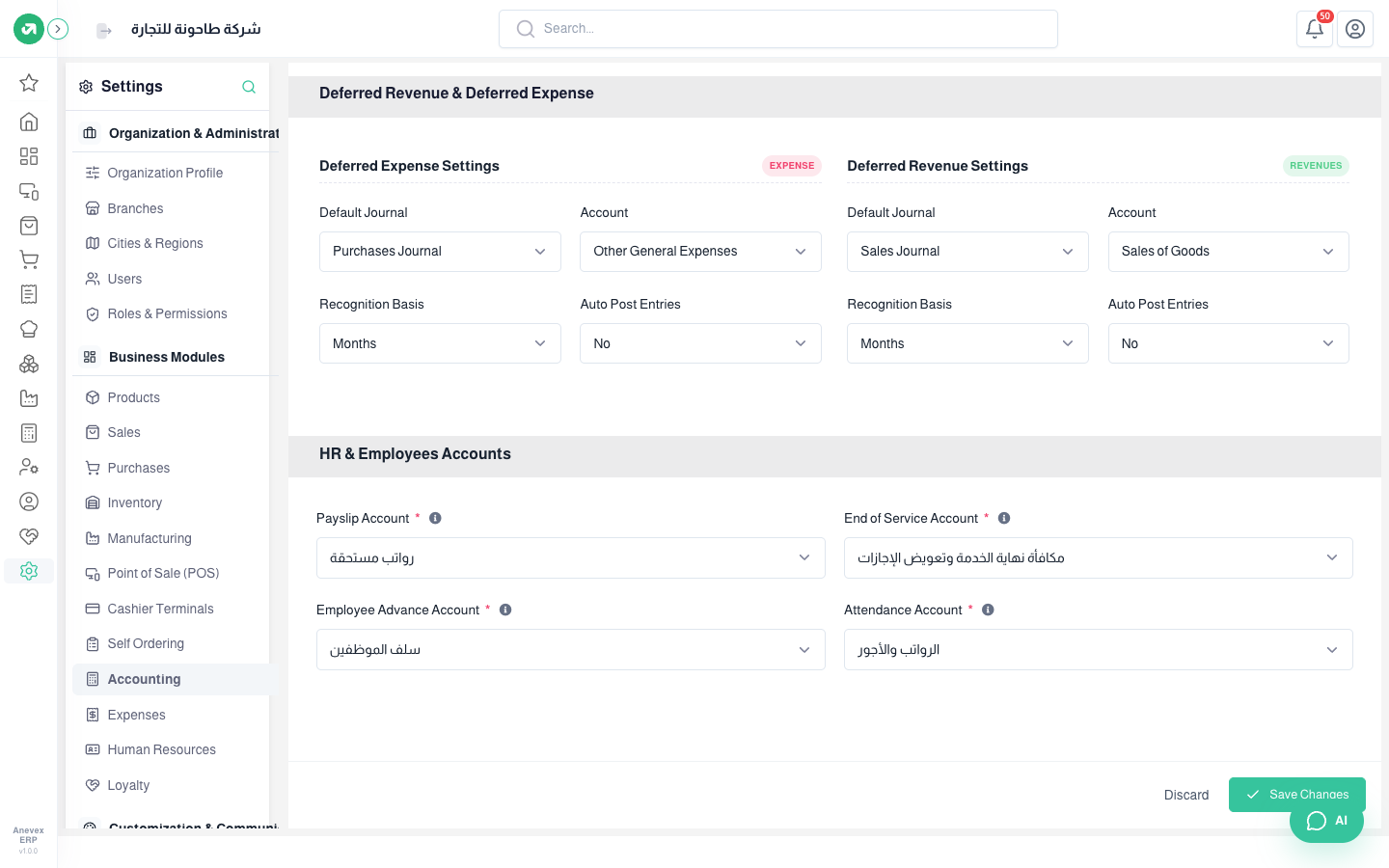This screenshot has height=868, width=1389.
Task: Click the search input field
Action: [x=778, y=29]
